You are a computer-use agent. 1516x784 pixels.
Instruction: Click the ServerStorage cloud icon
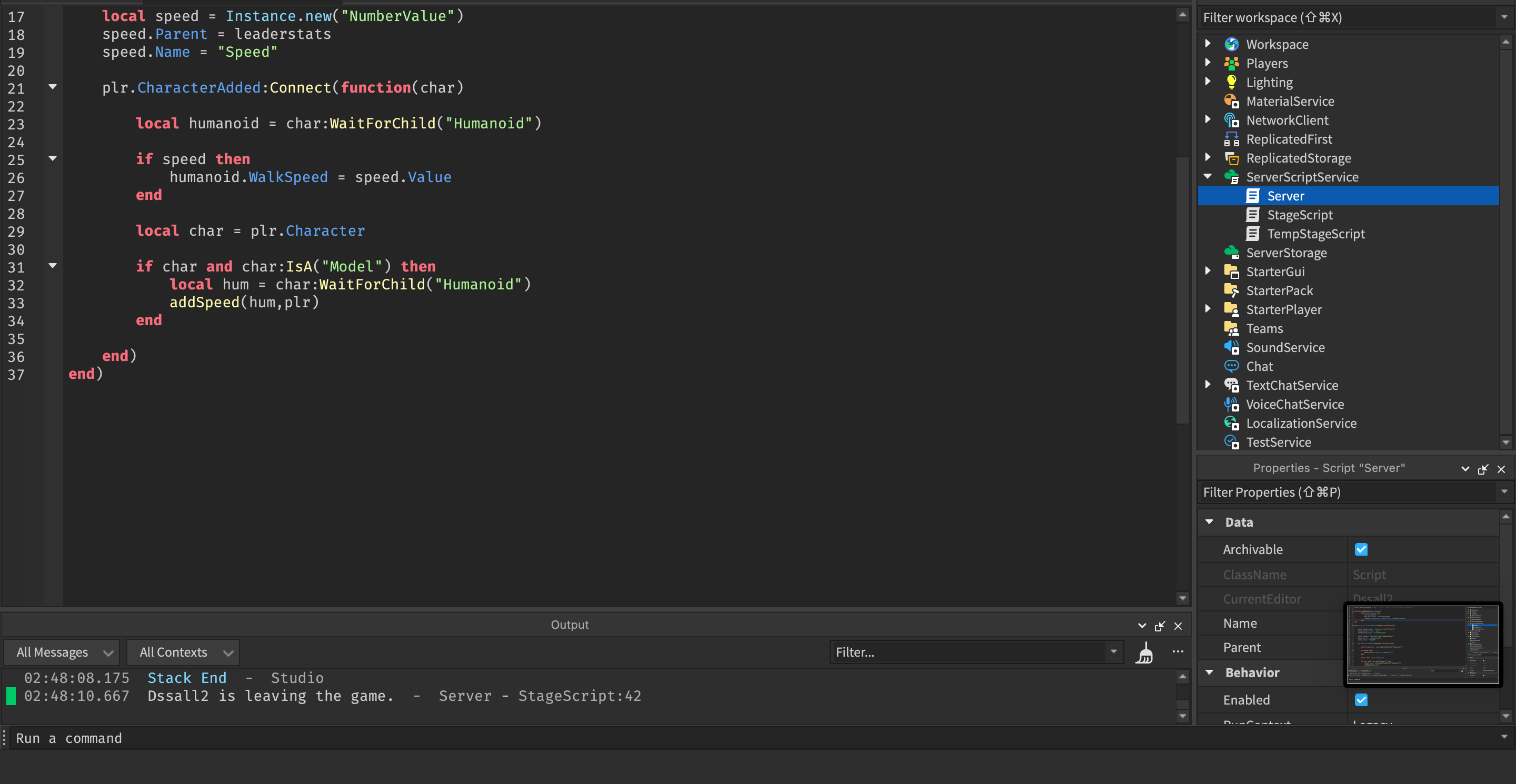tap(1231, 253)
